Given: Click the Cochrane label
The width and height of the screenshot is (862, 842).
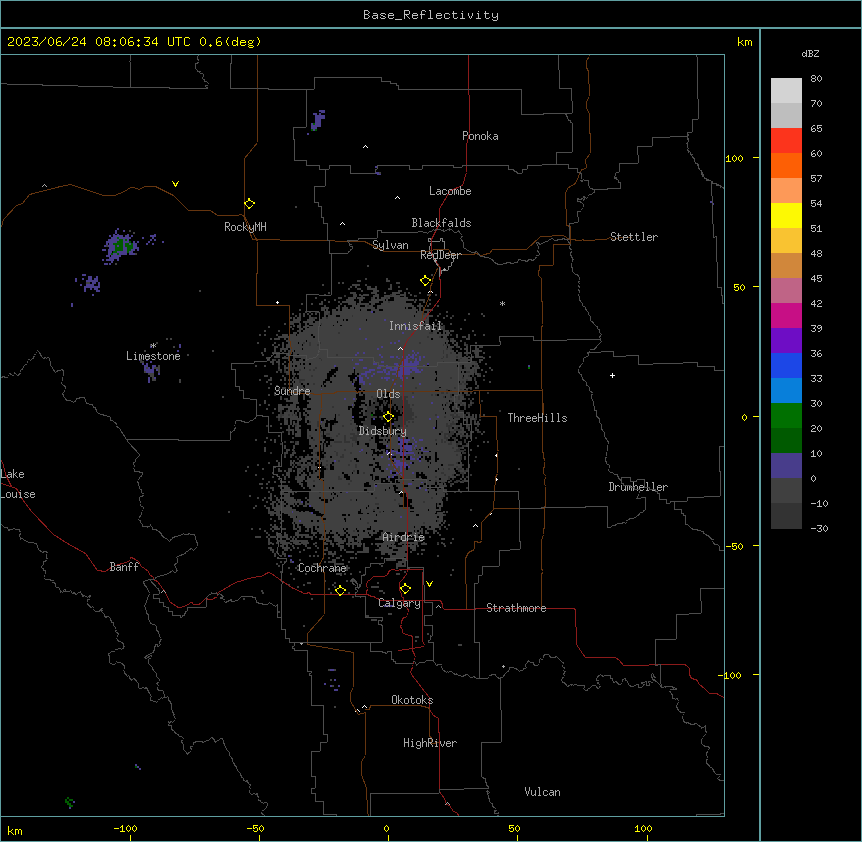Looking at the screenshot, I should coord(322,568).
